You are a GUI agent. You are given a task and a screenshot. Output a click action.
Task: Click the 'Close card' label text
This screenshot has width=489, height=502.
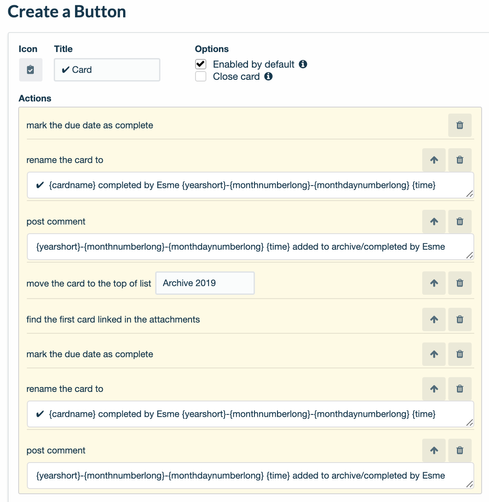click(236, 77)
